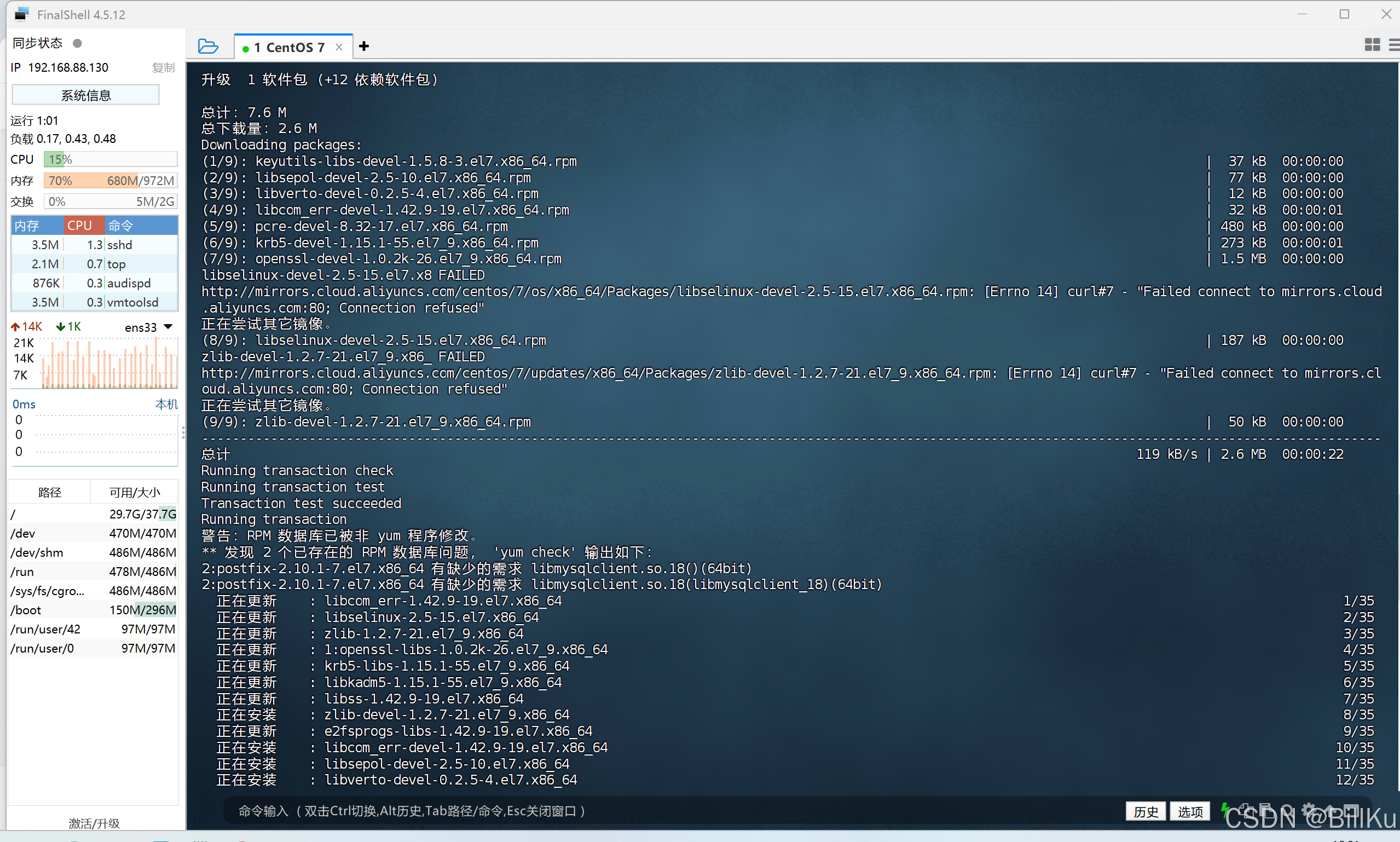This screenshot has width=1400, height=842.
Task: Open the 选项 options button
Action: (1190, 811)
